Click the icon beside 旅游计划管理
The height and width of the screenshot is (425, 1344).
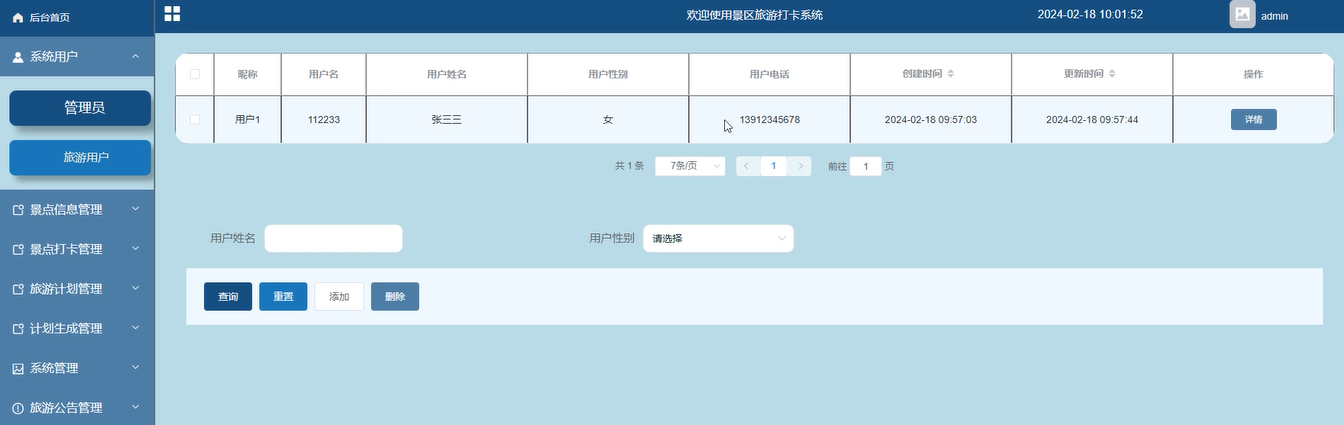[17, 289]
